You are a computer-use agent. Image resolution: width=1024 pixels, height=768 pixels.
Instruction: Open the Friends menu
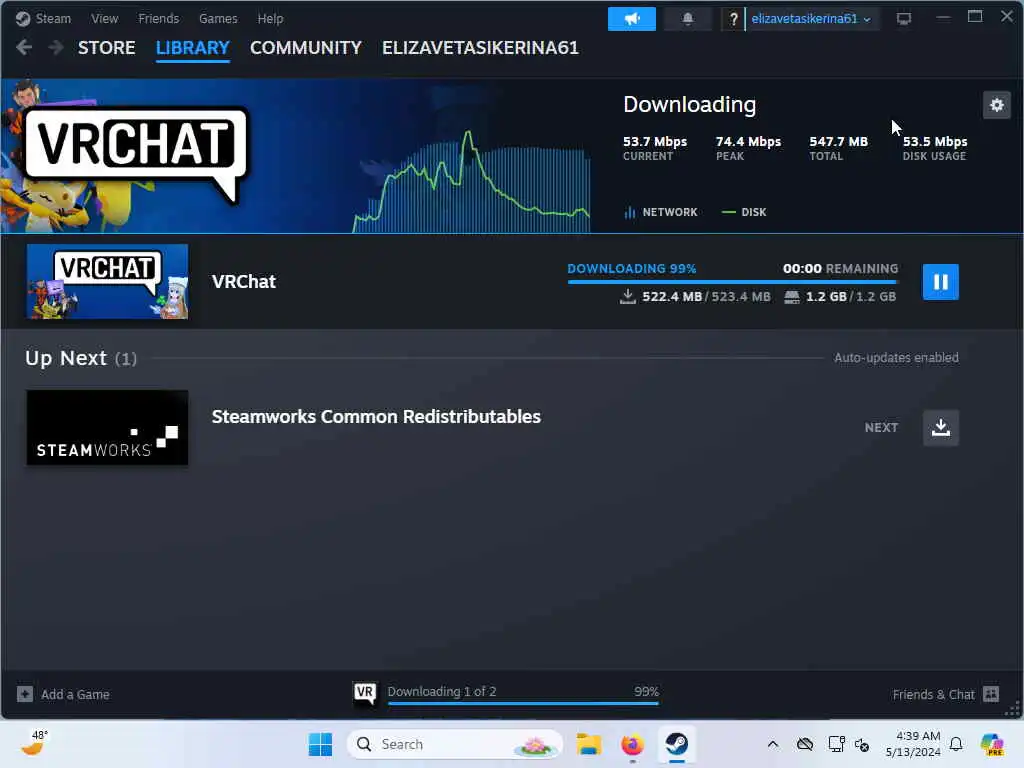pos(158,18)
